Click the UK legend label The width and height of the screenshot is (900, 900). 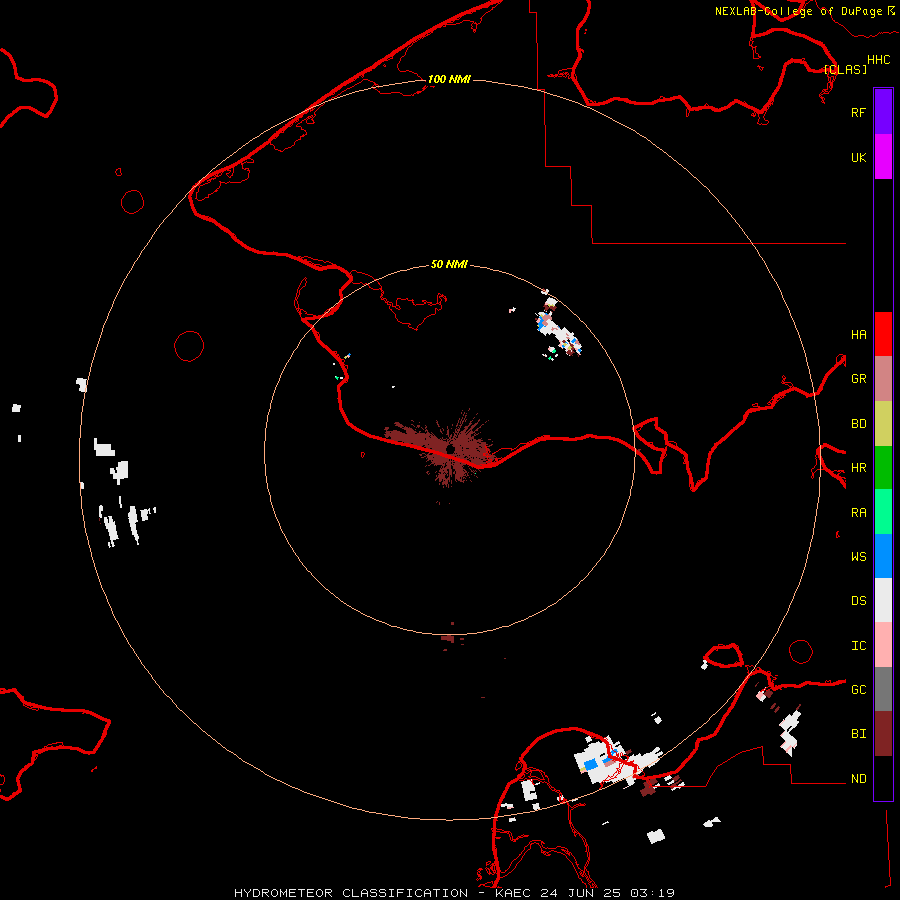(858, 157)
